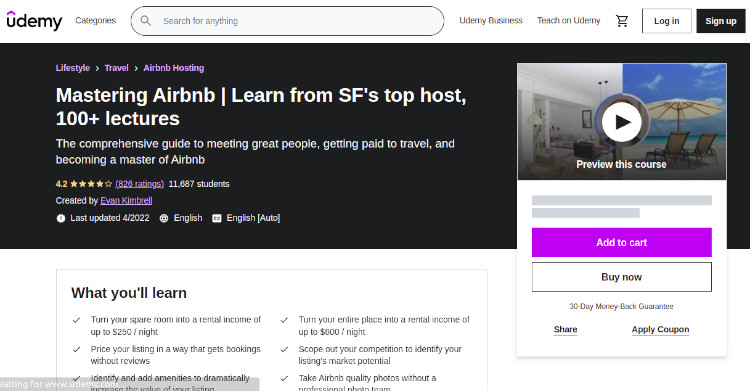Go to Travel breadcrumb
750x391 pixels.
tap(116, 68)
